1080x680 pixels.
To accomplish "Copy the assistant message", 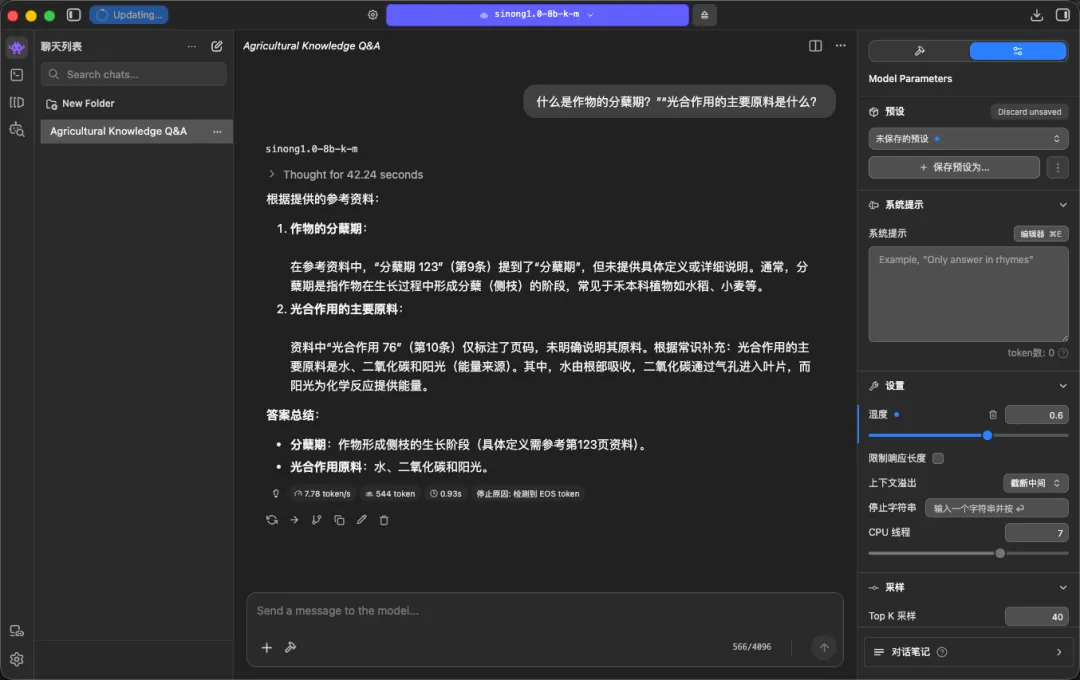I will coord(339,520).
